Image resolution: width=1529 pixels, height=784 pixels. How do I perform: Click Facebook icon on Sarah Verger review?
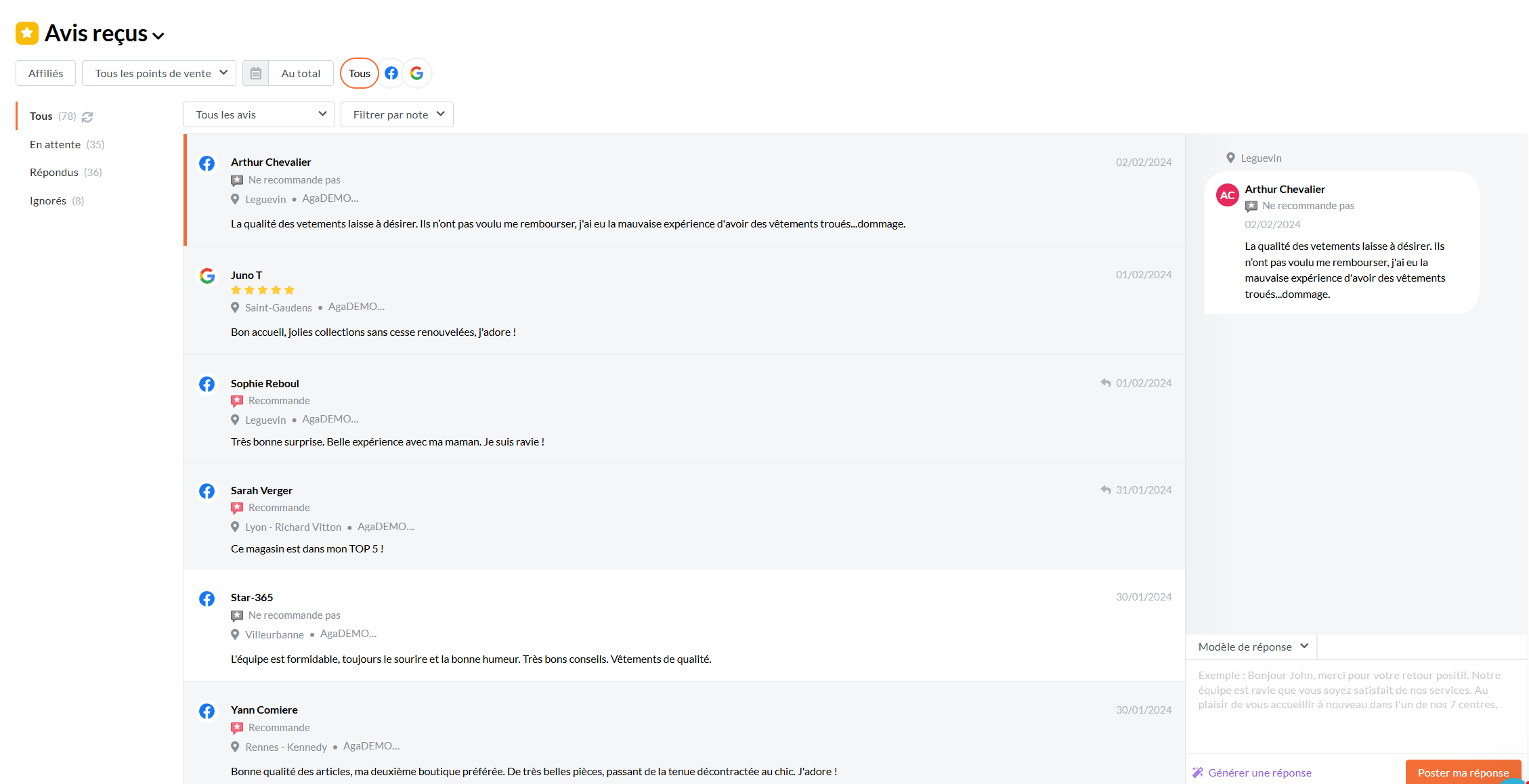click(207, 491)
